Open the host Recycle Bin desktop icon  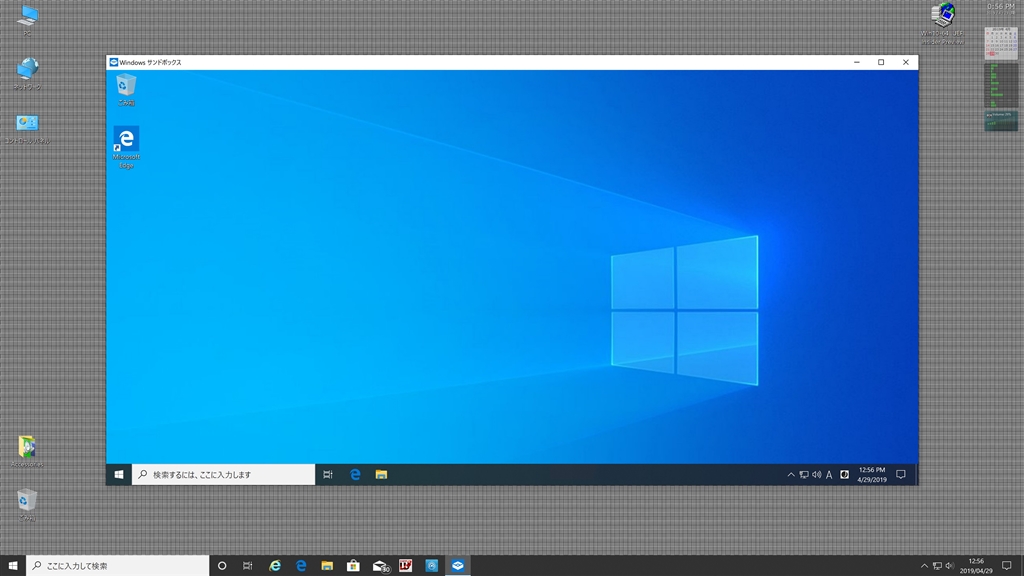(27, 504)
